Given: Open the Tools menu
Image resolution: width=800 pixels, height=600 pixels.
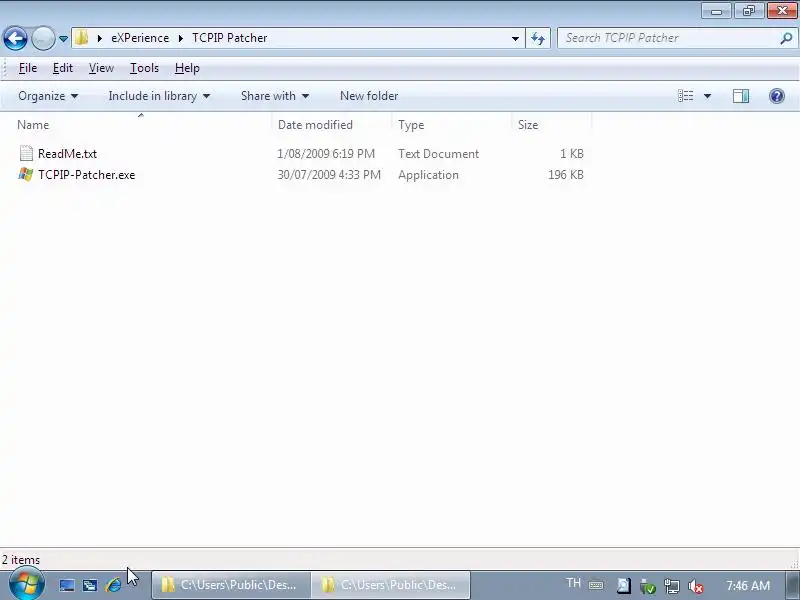Looking at the screenshot, I should coord(144,68).
